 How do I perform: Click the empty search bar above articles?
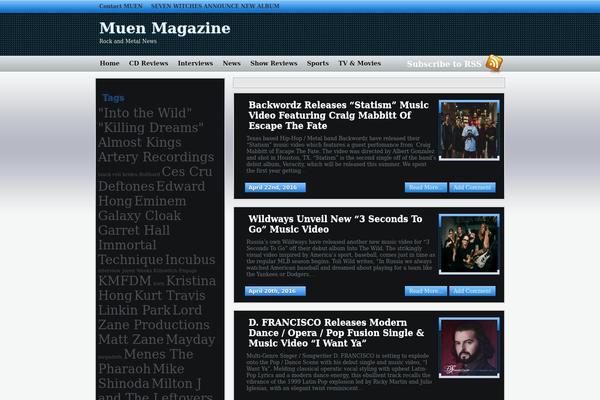click(x=369, y=83)
